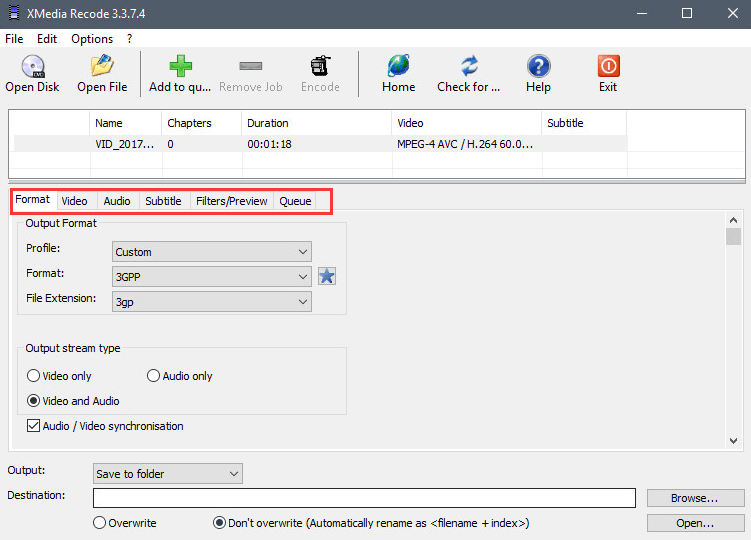Click the MPEG-4 AVC / H.264 video cell
The width and height of the screenshot is (751, 540).
point(465,144)
